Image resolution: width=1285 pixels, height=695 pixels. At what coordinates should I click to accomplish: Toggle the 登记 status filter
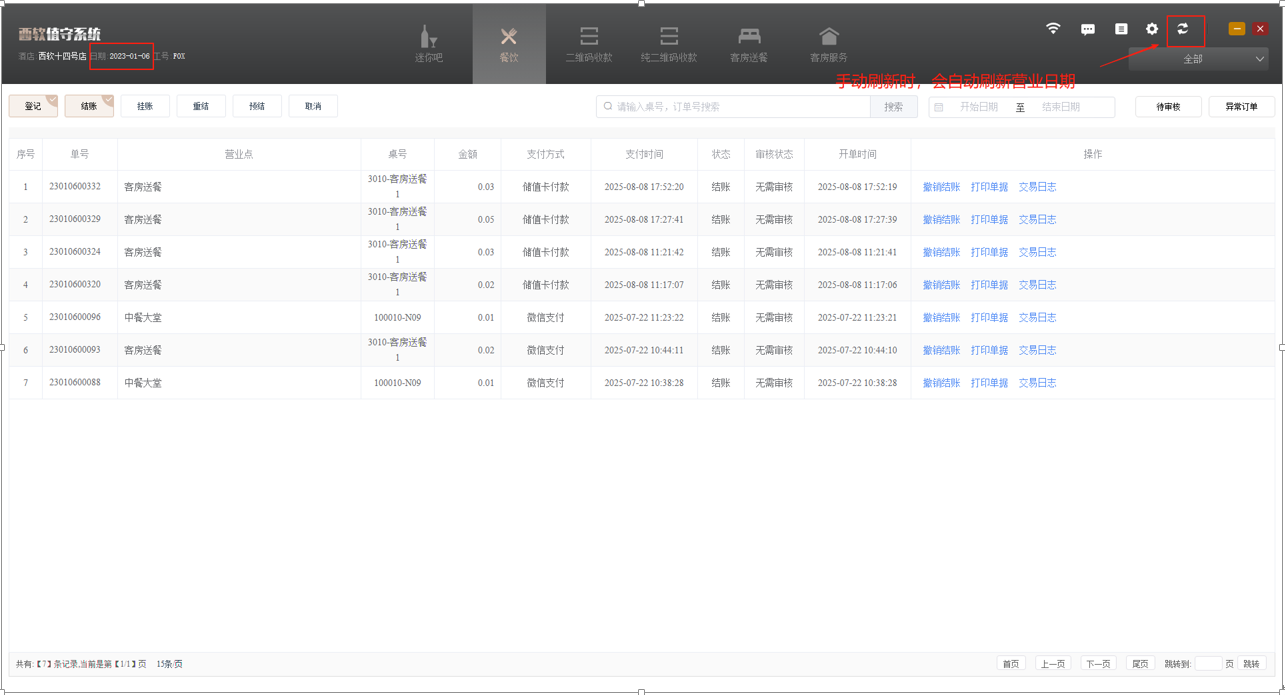33,106
